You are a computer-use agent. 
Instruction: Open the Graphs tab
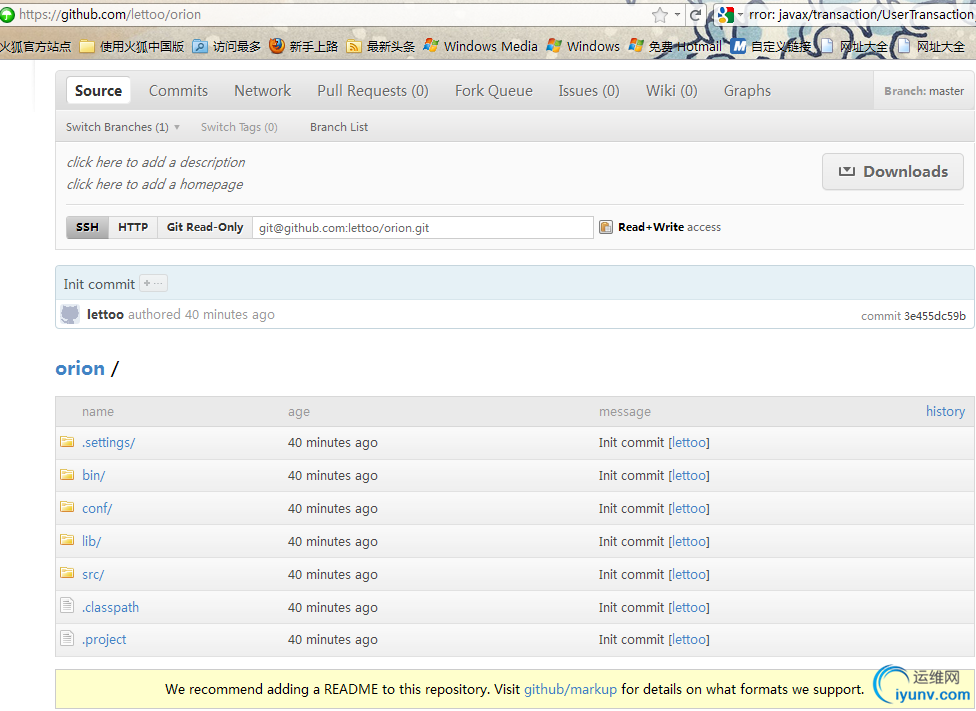747,91
